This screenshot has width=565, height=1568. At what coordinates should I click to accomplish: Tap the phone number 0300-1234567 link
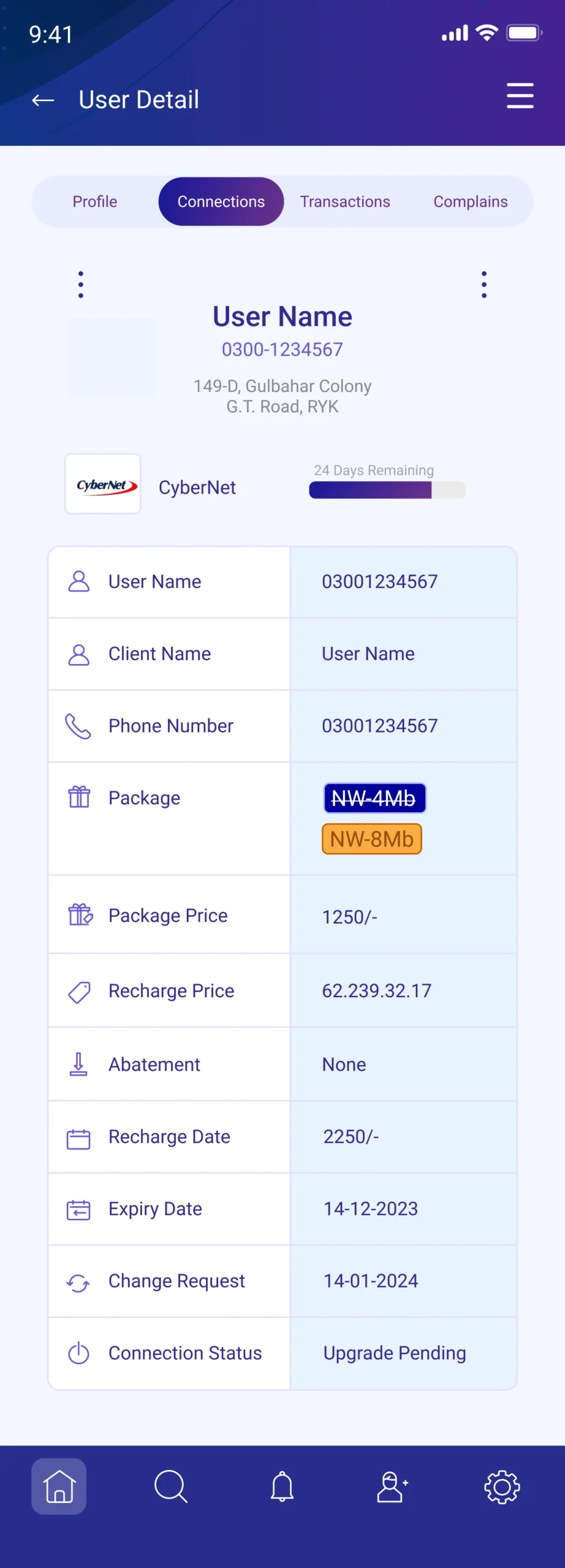(282, 350)
